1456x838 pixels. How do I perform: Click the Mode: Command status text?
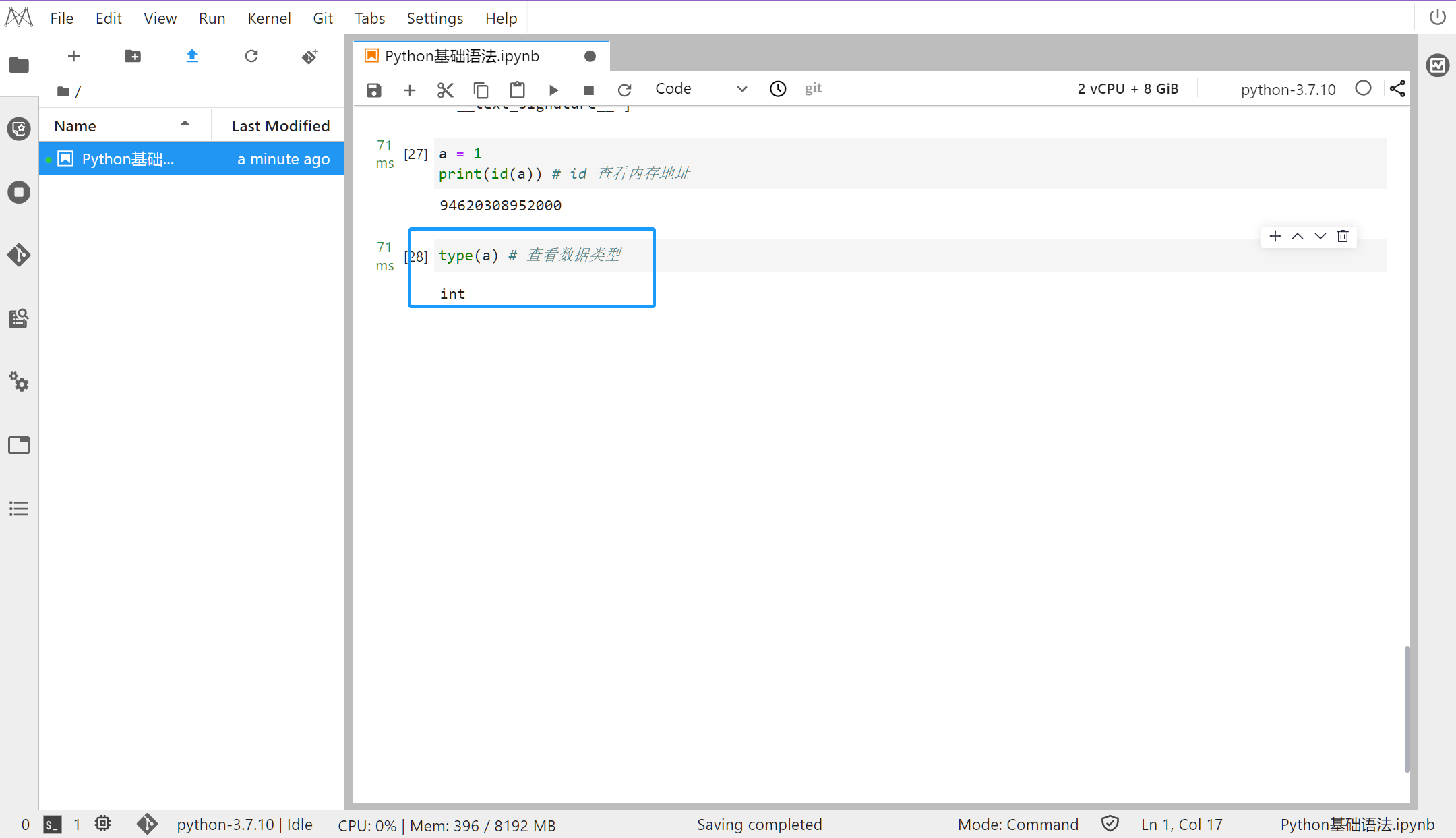pyautogui.click(x=1018, y=825)
